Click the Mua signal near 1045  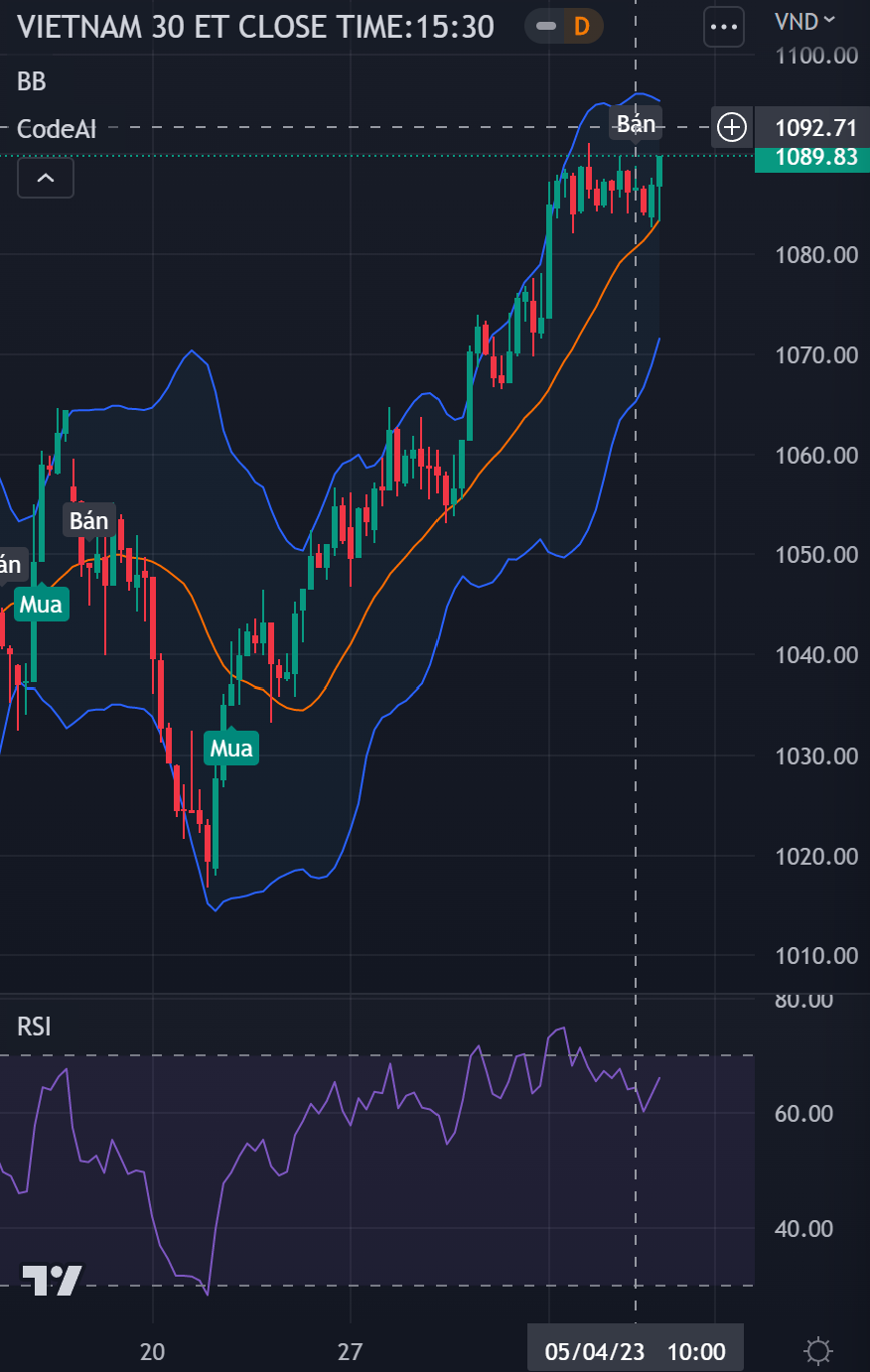41,604
